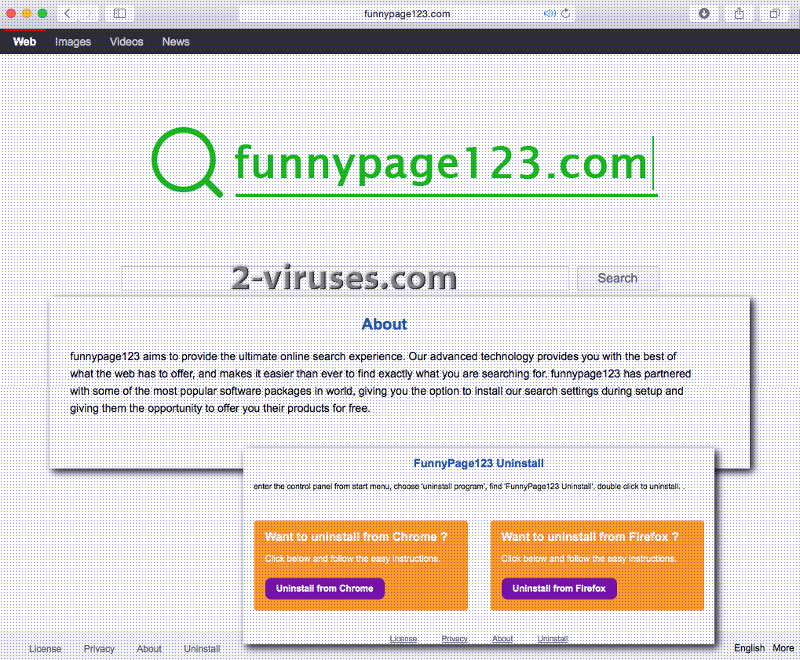
Task: Focus the main search input box
Action: (x=345, y=278)
